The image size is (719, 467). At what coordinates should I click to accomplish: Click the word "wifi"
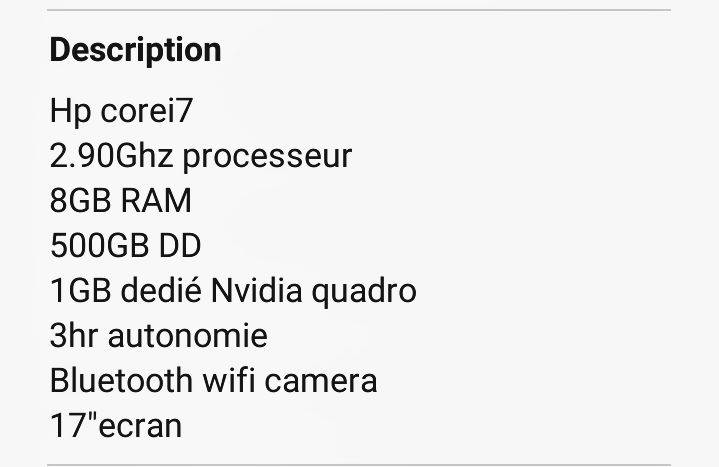point(229,380)
